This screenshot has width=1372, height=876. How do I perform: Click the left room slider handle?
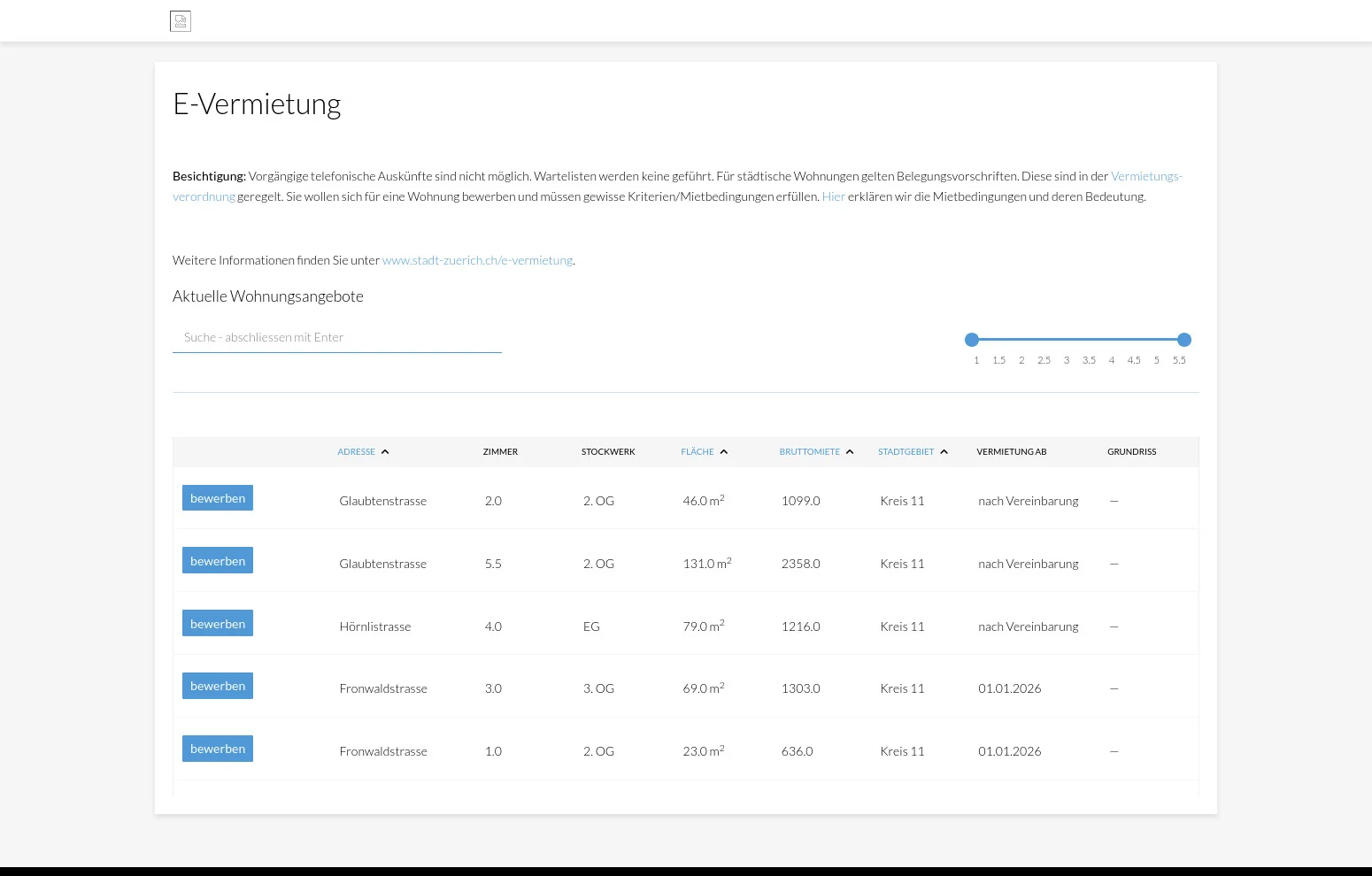(x=972, y=340)
